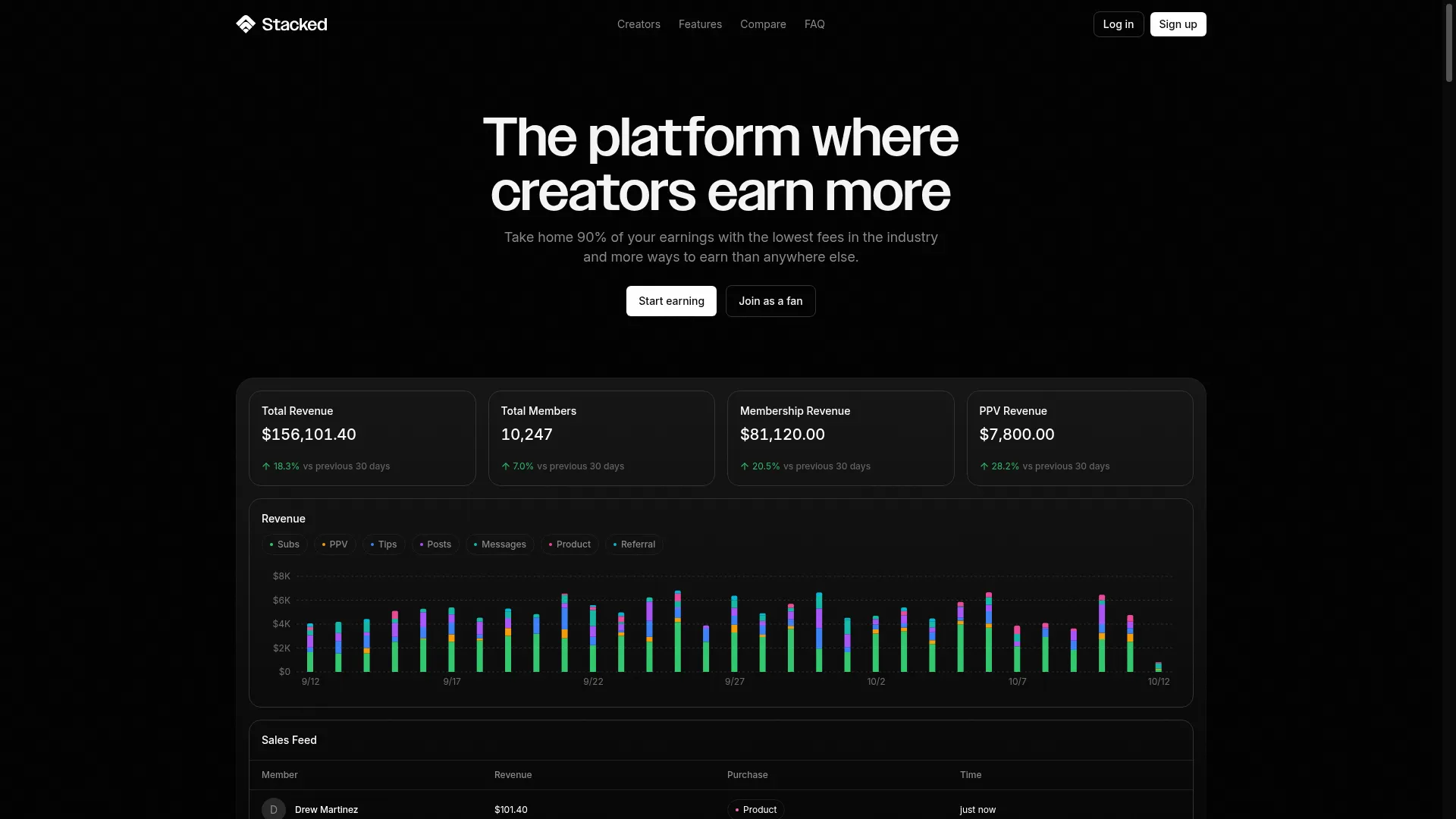Click the Stacked logo icon
This screenshot has height=819, width=1456.
click(245, 24)
